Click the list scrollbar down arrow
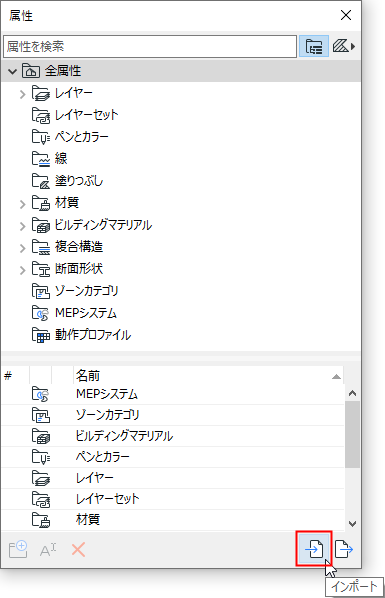385x598 pixels. [353, 524]
